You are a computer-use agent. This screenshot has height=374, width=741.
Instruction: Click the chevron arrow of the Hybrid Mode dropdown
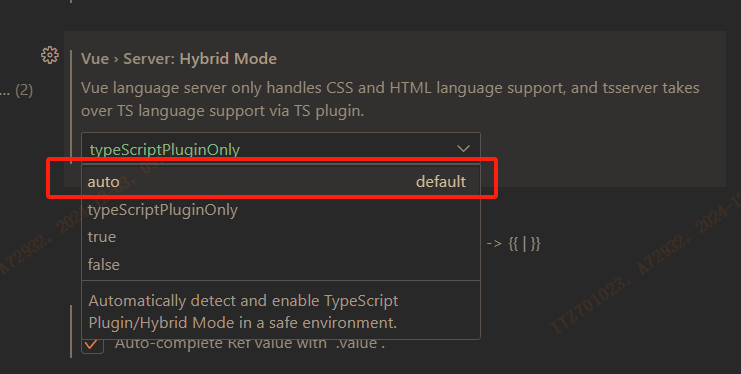pos(463,149)
